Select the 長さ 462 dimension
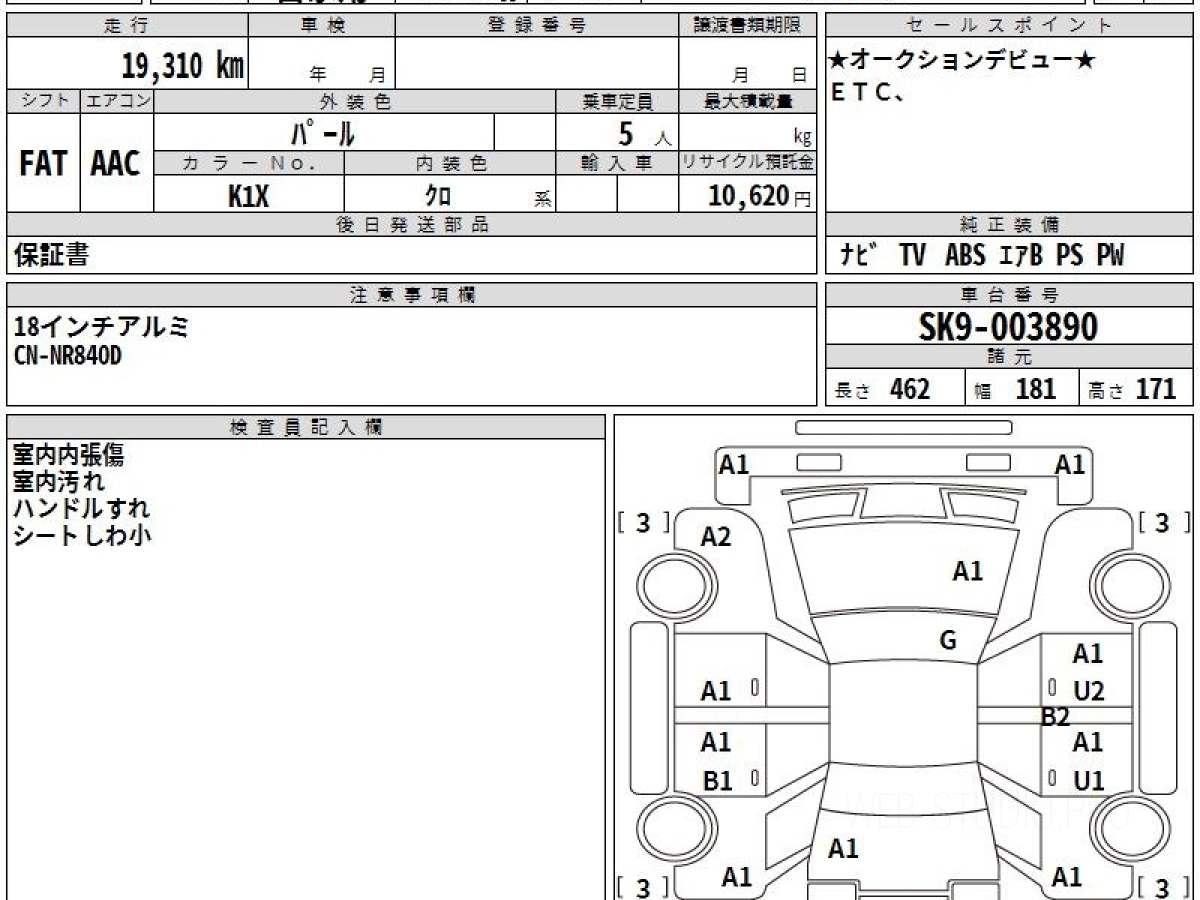The image size is (1200, 900). pyautogui.click(x=883, y=389)
